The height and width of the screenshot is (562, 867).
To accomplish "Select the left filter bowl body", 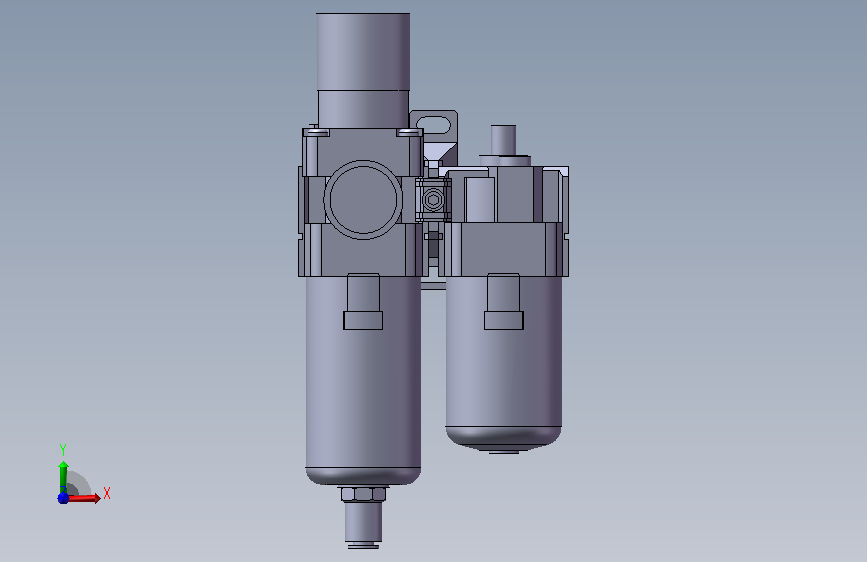I will 363,382.
